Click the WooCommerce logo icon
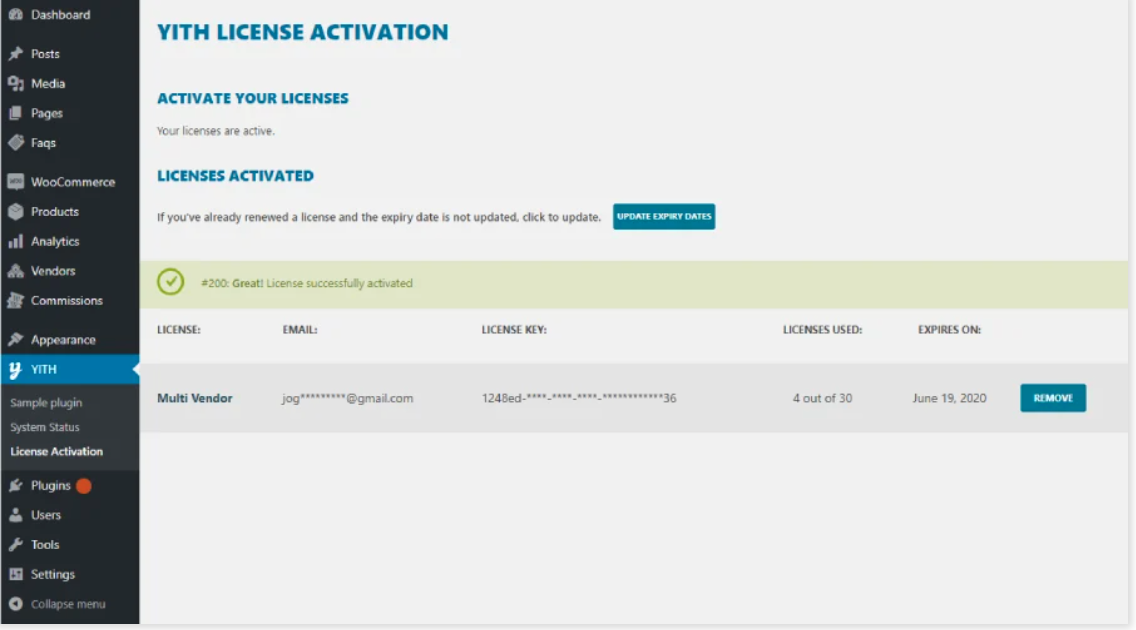Image resolution: width=1136 pixels, height=630 pixels. 15,182
